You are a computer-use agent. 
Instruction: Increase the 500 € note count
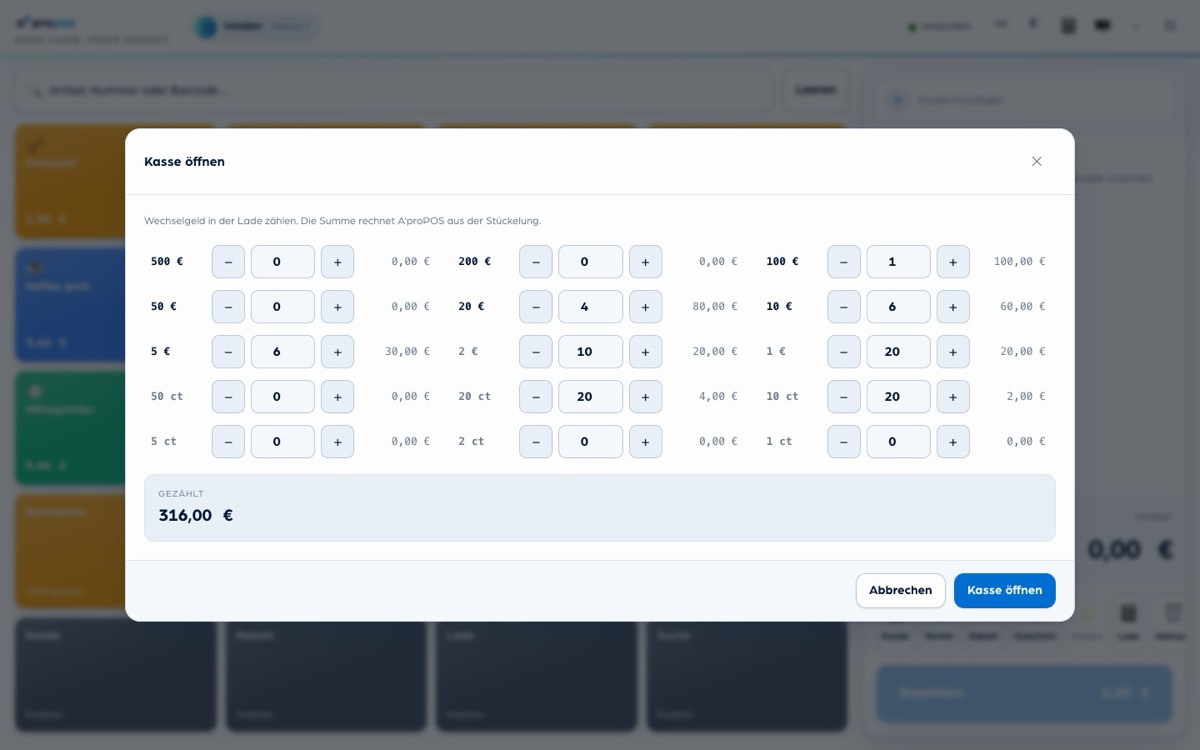(x=337, y=262)
